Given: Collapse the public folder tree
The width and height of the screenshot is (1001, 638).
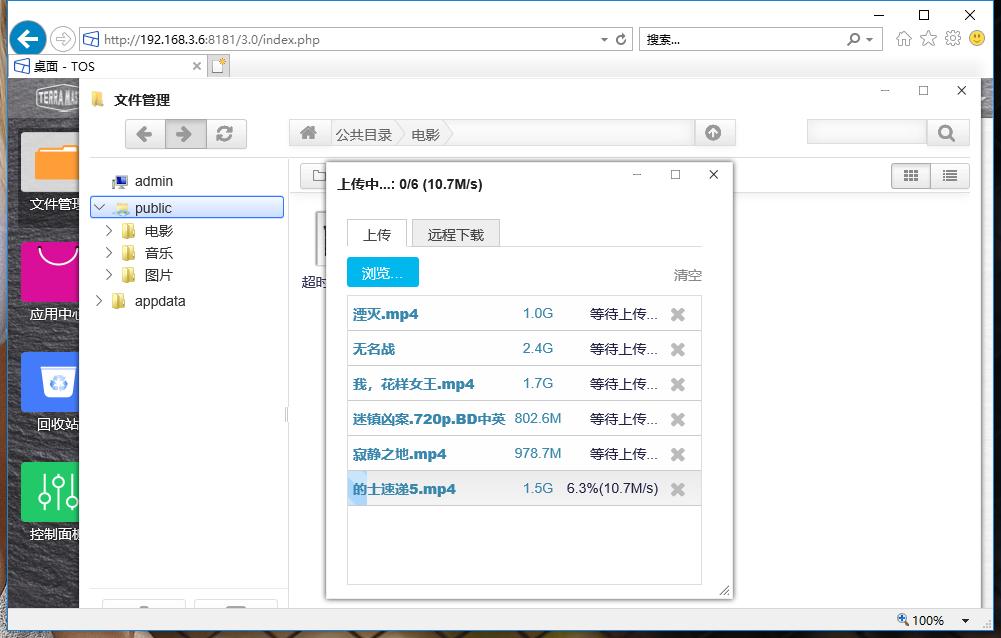Looking at the screenshot, I should pyautogui.click(x=99, y=208).
